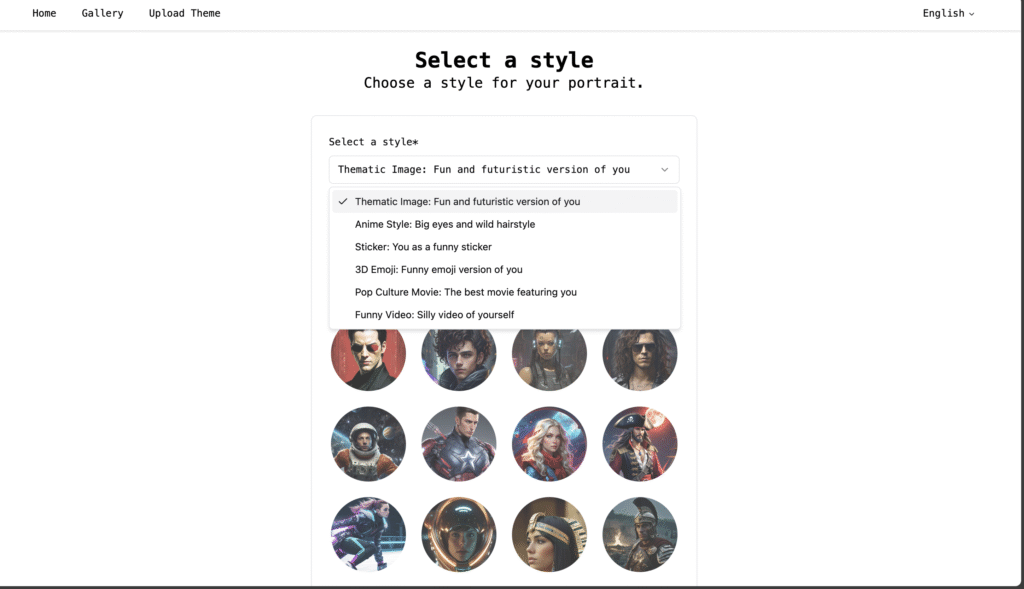Image resolution: width=1024 pixels, height=589 pixels.
Task: Open the English language dropdown
Action: point(948,13)
